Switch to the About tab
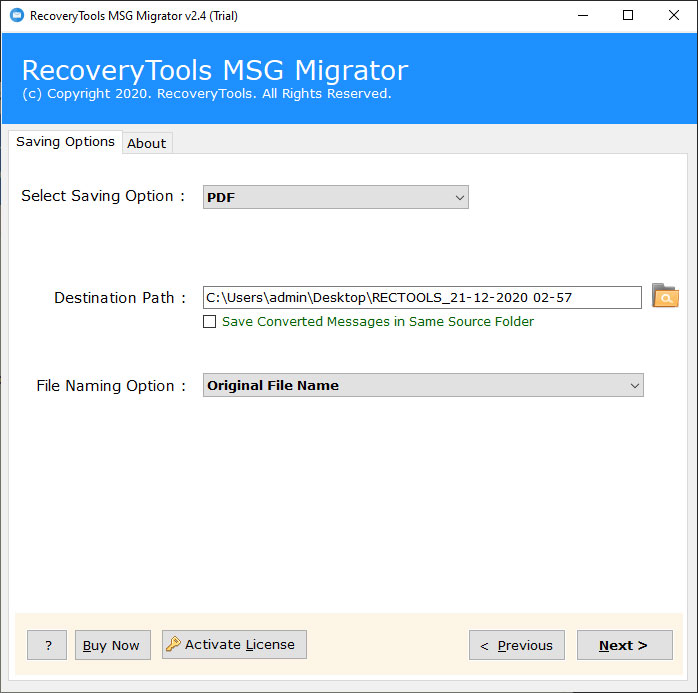Viewport: 698px width, 693px height. coord(146,143)
